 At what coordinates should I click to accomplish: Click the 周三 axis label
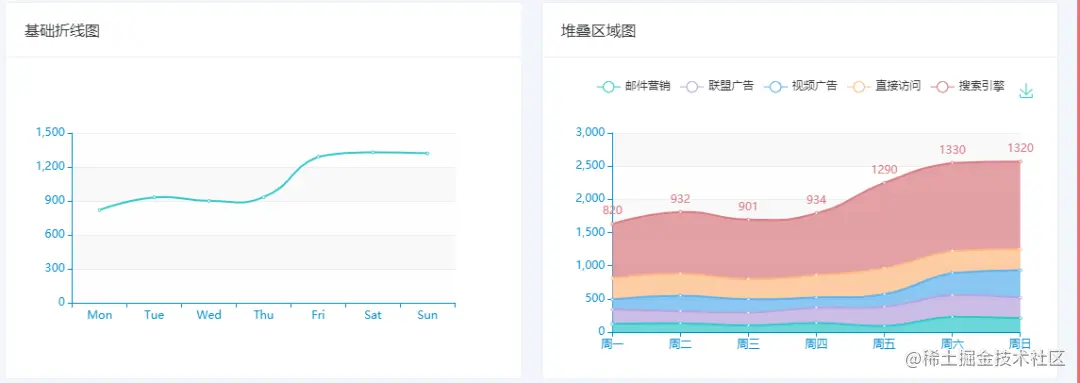click(748, 343)
